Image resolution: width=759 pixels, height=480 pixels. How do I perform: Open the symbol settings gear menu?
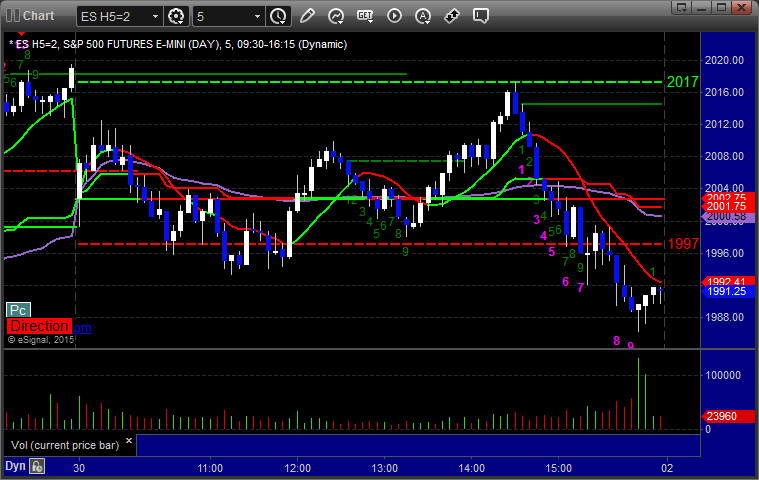(176, 16)
